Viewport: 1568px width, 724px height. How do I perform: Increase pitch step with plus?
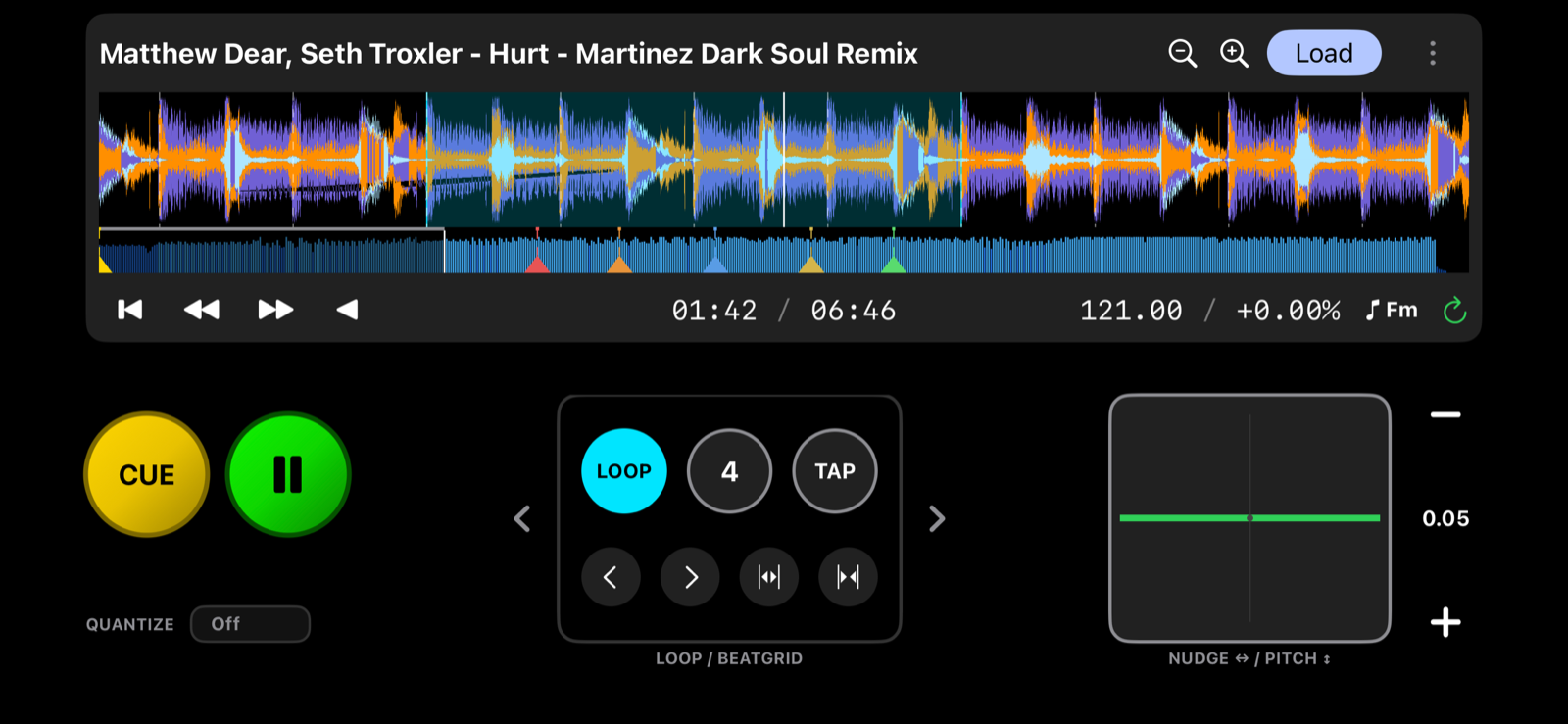click(1445, 622)
